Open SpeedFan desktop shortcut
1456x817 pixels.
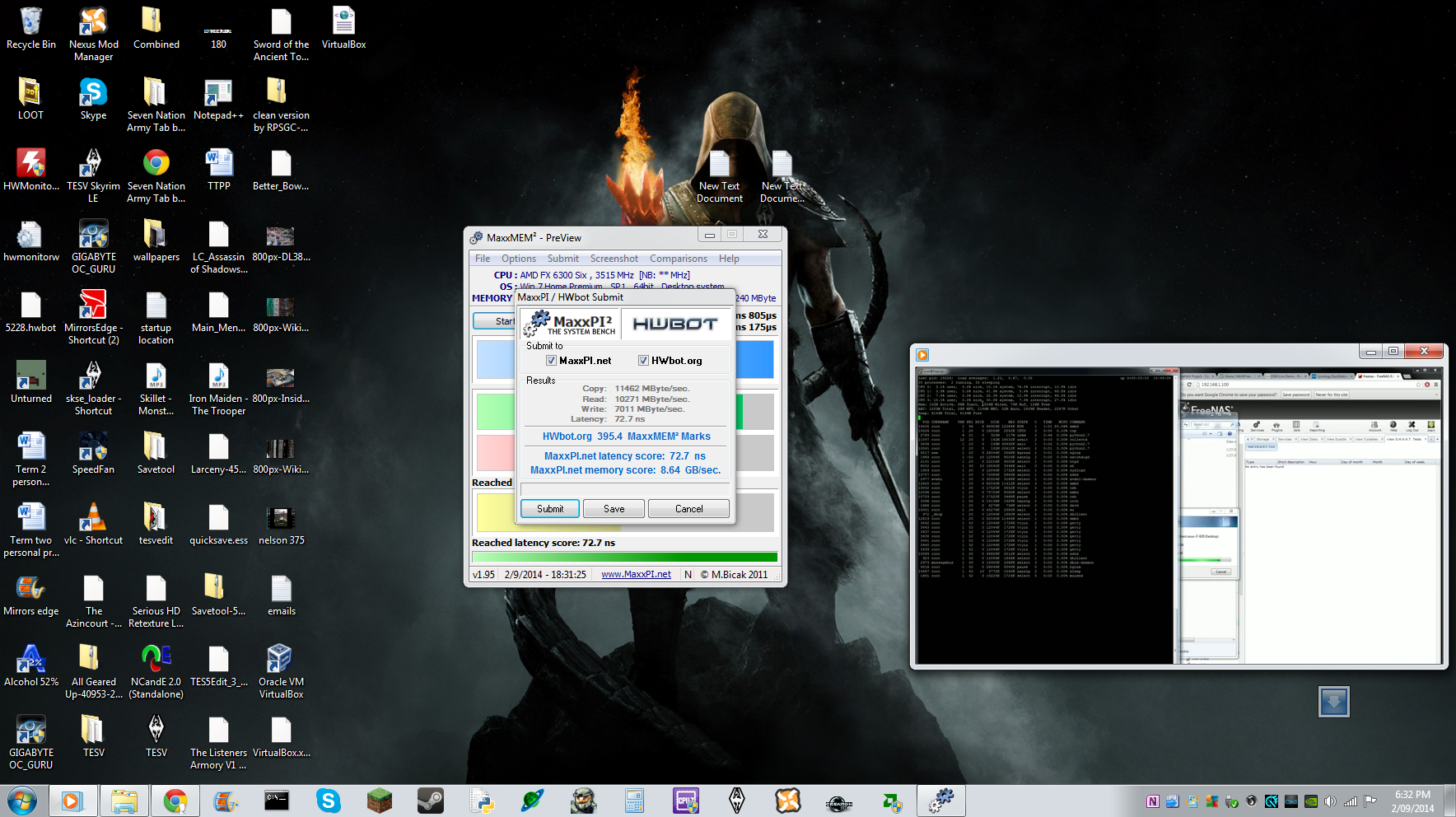click(x=93, y=453)
